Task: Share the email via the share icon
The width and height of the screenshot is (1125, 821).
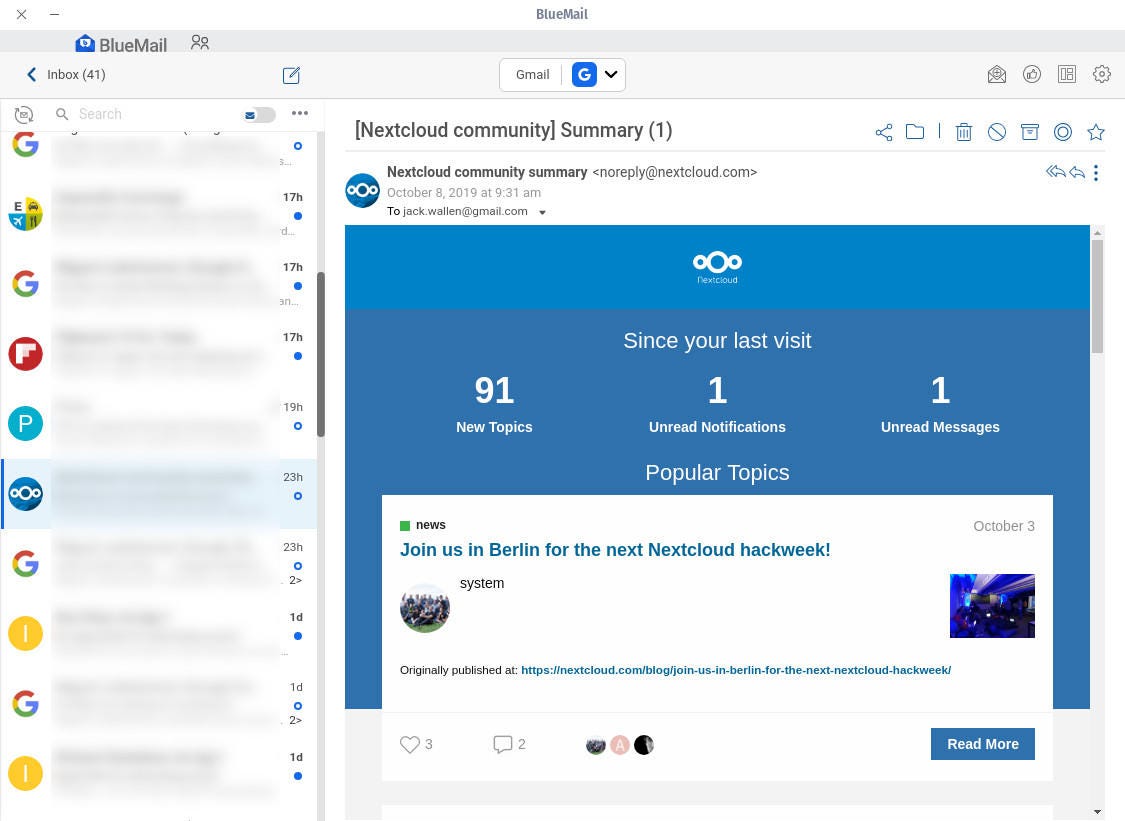Action: pos(883,131)
